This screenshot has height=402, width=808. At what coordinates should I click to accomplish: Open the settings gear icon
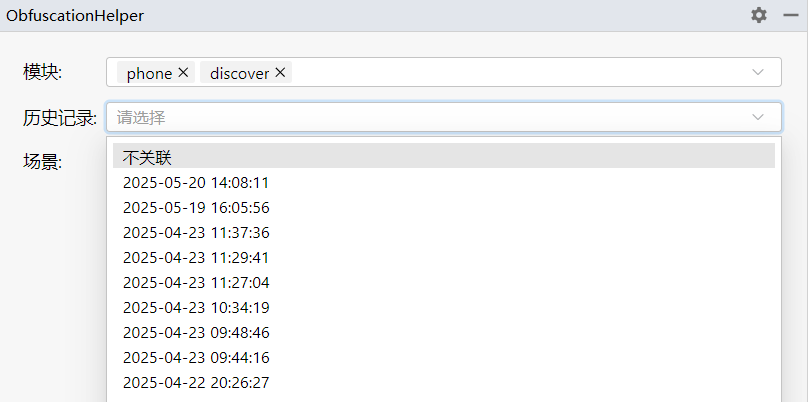[759, 15]
